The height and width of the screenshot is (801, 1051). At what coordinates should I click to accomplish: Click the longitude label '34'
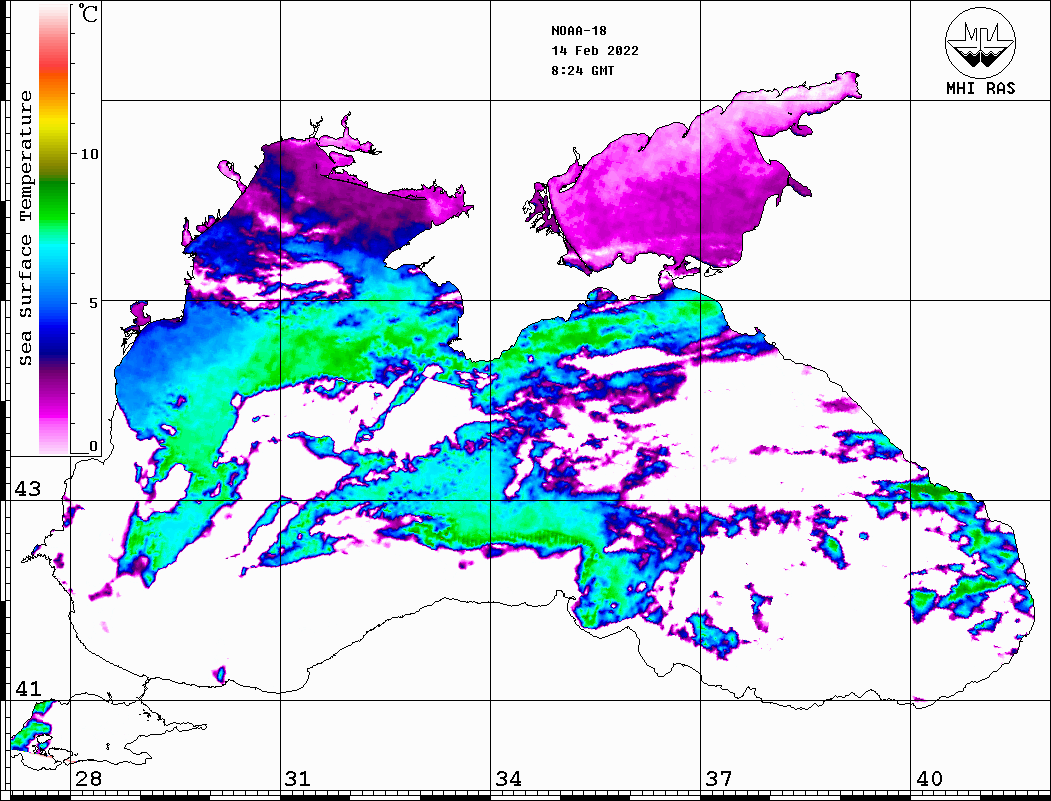coord(509,779)
